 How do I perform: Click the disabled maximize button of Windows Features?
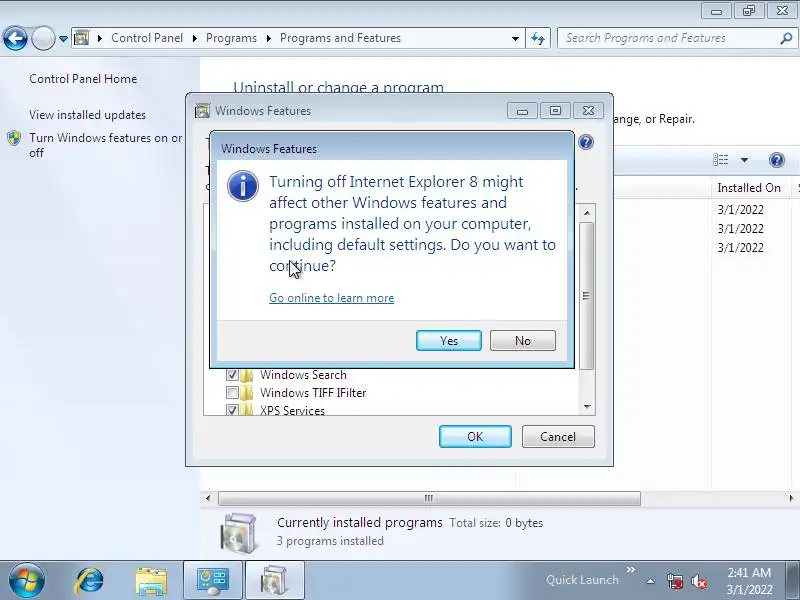(555, 111)
